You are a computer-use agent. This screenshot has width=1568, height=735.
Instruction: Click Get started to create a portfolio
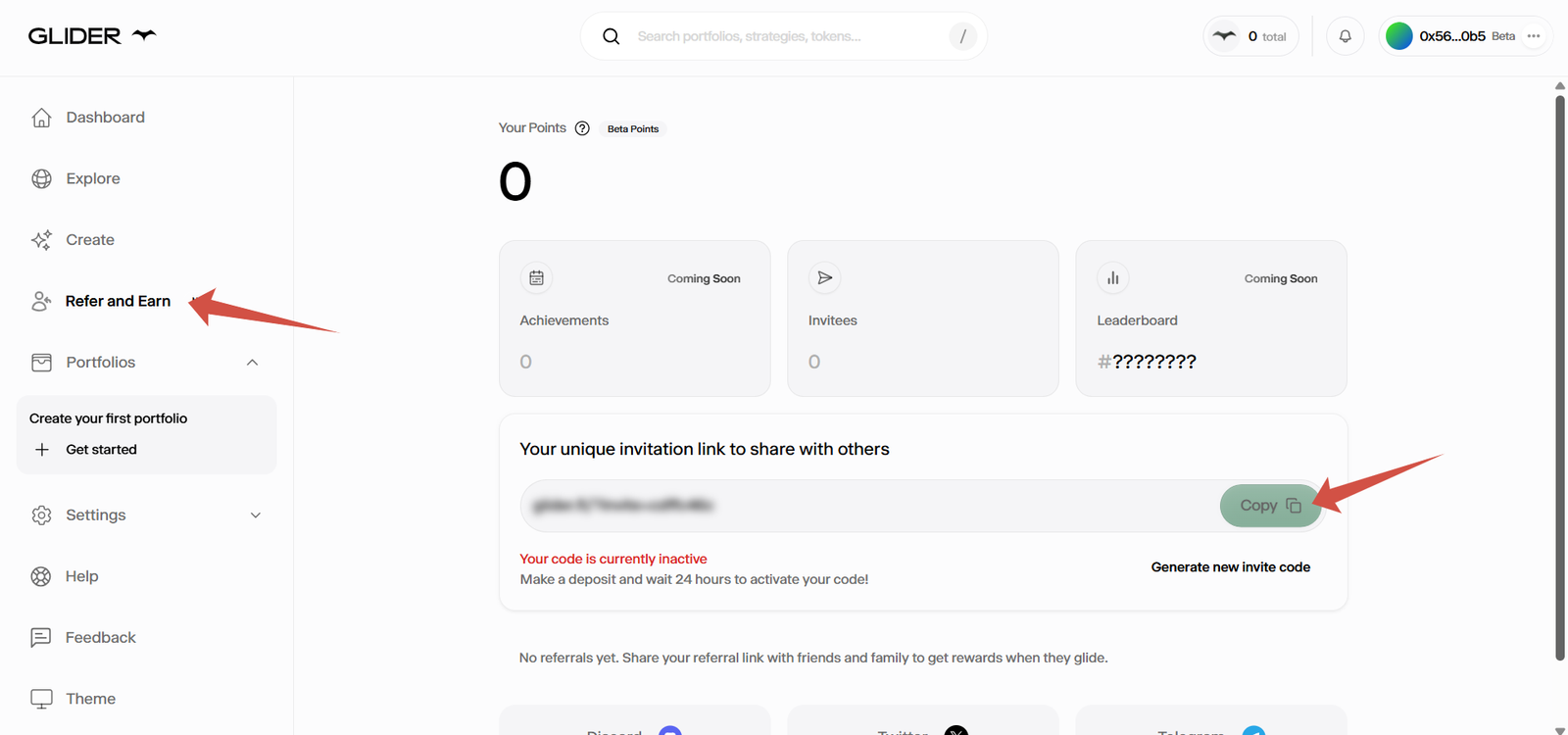pyautogui.click(x=101, y=450)
